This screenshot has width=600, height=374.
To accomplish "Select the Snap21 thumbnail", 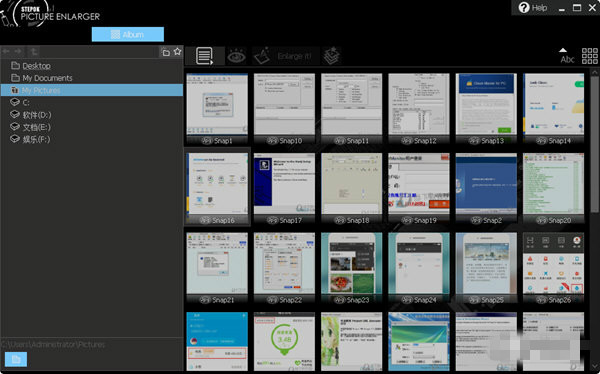I will [217, 263].
